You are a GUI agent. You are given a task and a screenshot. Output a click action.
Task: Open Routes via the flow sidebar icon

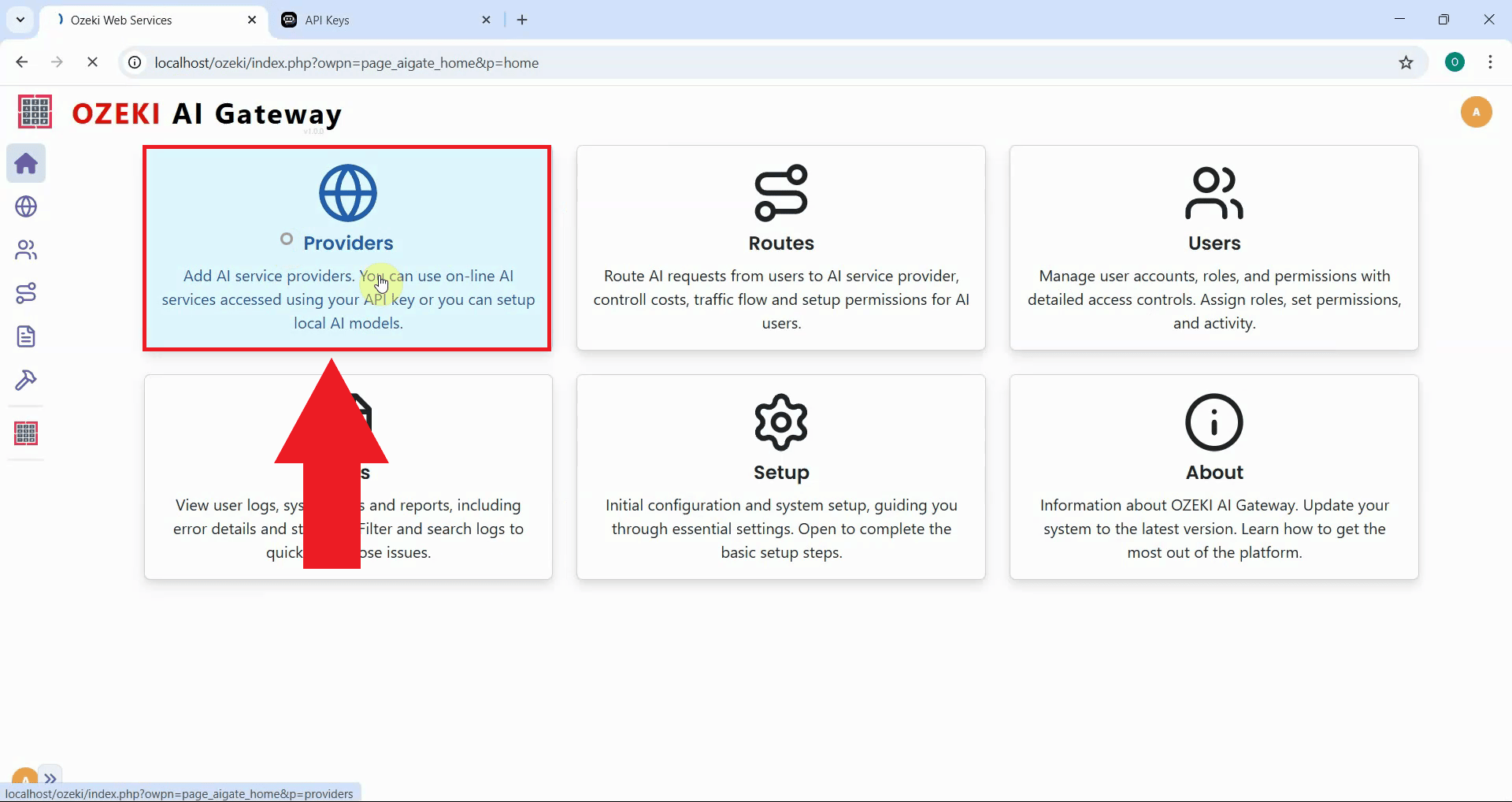pyautogui.click(x=26, y=293)
